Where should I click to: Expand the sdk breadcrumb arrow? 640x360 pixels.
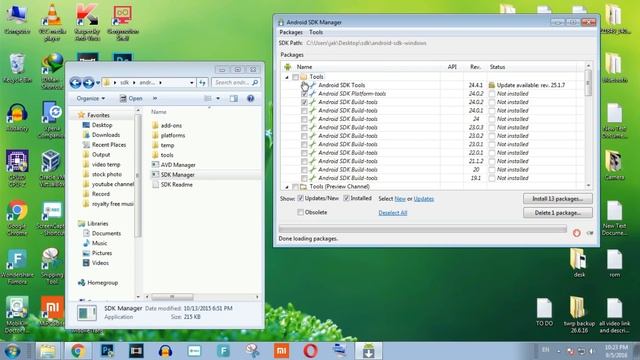[134, 83]
